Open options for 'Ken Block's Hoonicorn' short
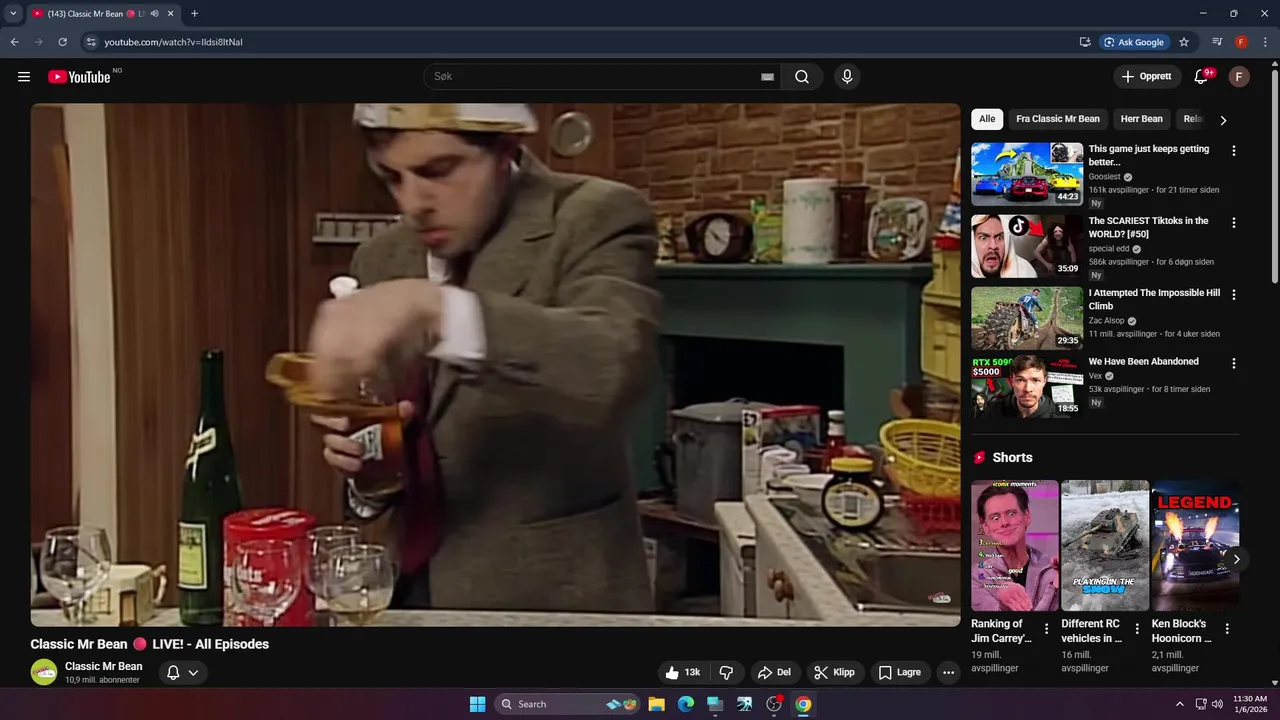This screenshot has height=720, width=1280. tap(1227, 629)
